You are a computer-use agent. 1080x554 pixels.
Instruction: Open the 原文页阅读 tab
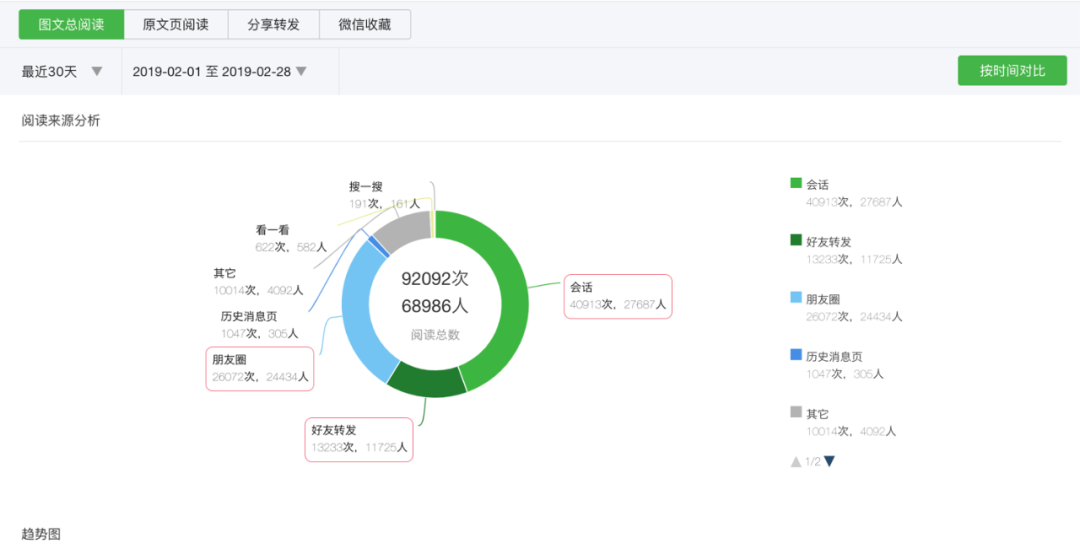(176, 25)
